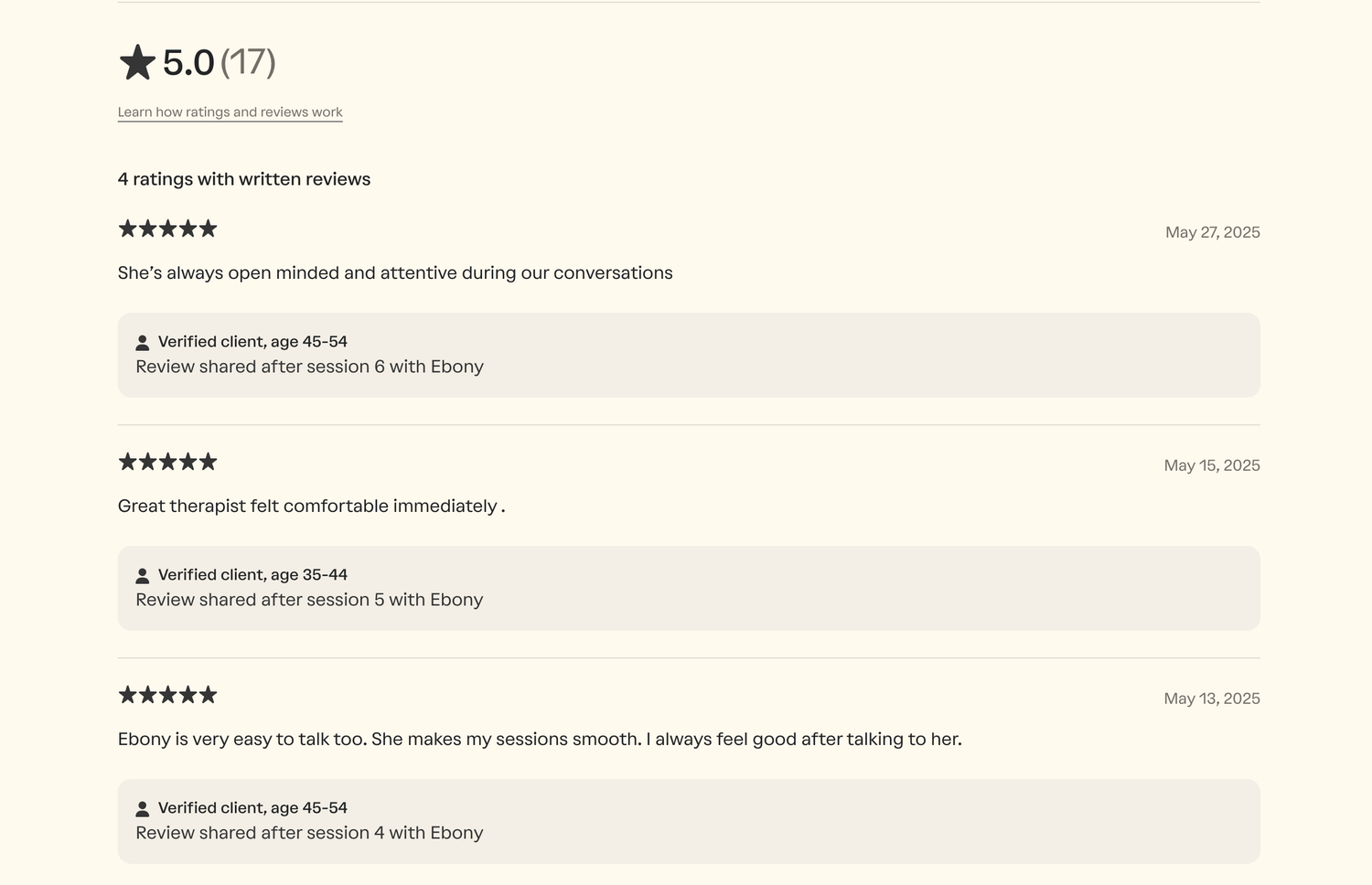
Task: Click the (17) ratings count
Action: [248, 62]
